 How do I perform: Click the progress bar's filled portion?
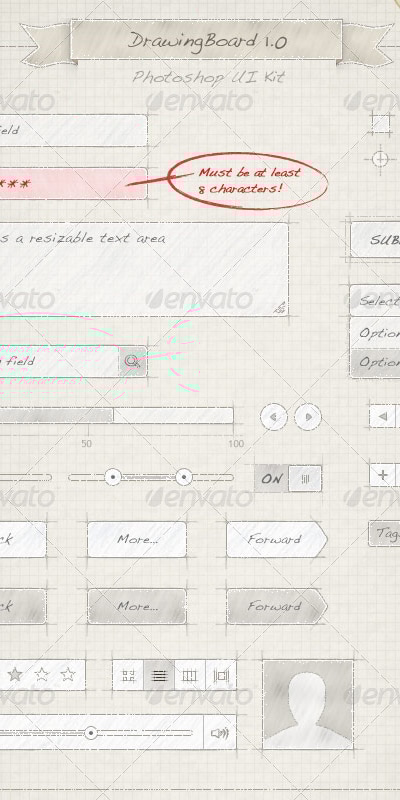coord(56,416)
